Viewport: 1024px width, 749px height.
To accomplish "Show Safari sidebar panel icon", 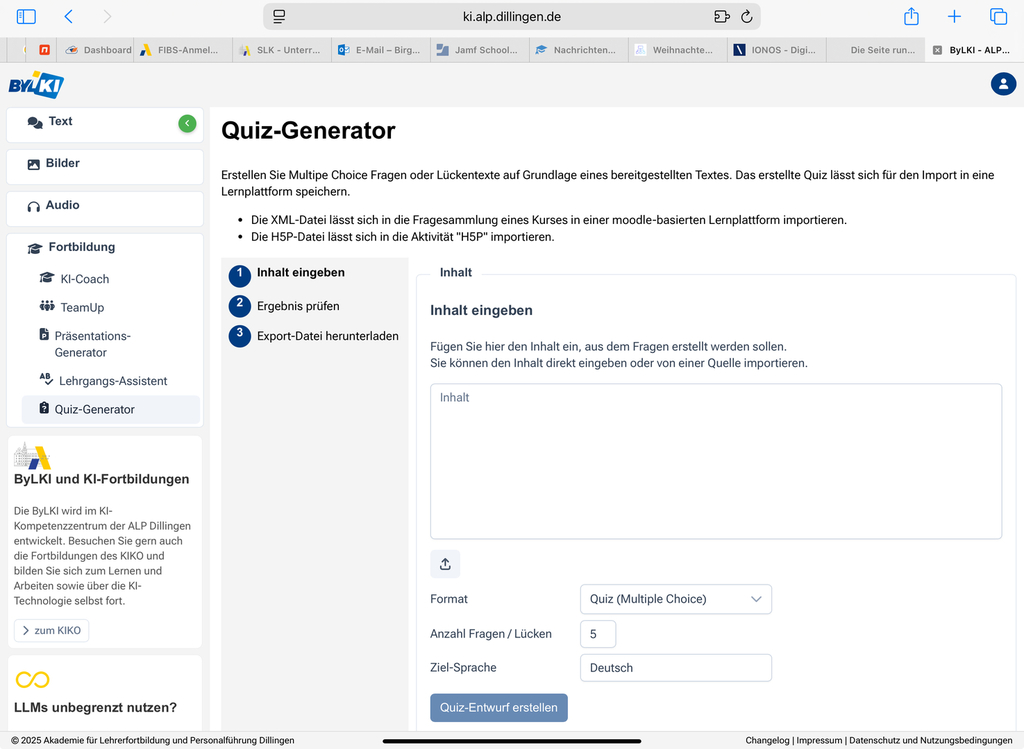I will pos(26,16).
